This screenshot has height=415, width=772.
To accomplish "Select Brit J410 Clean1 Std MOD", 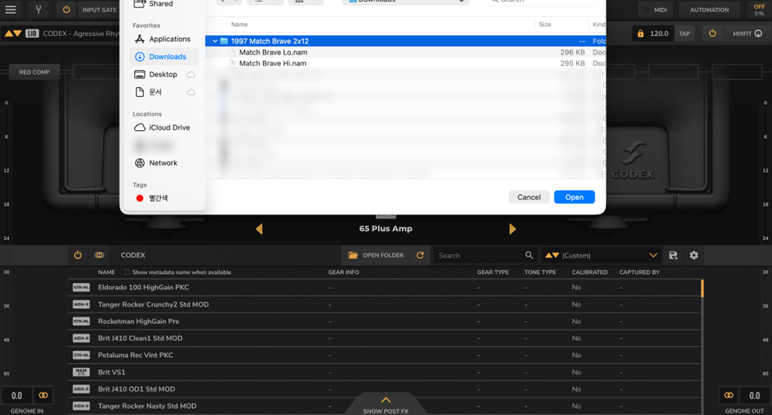I will coord(384,338).
